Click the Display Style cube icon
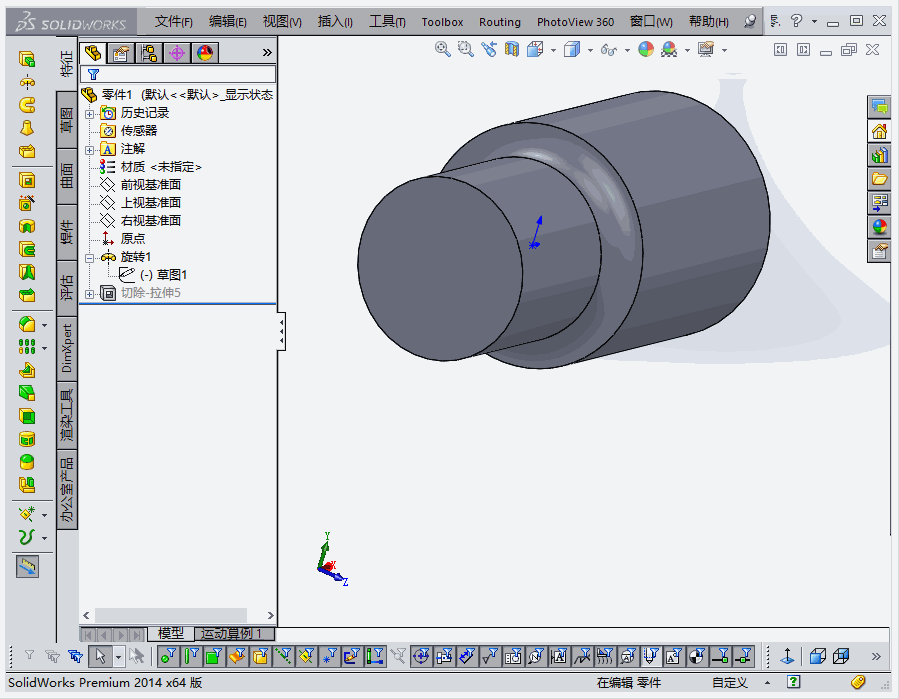 tap(572, 49)
